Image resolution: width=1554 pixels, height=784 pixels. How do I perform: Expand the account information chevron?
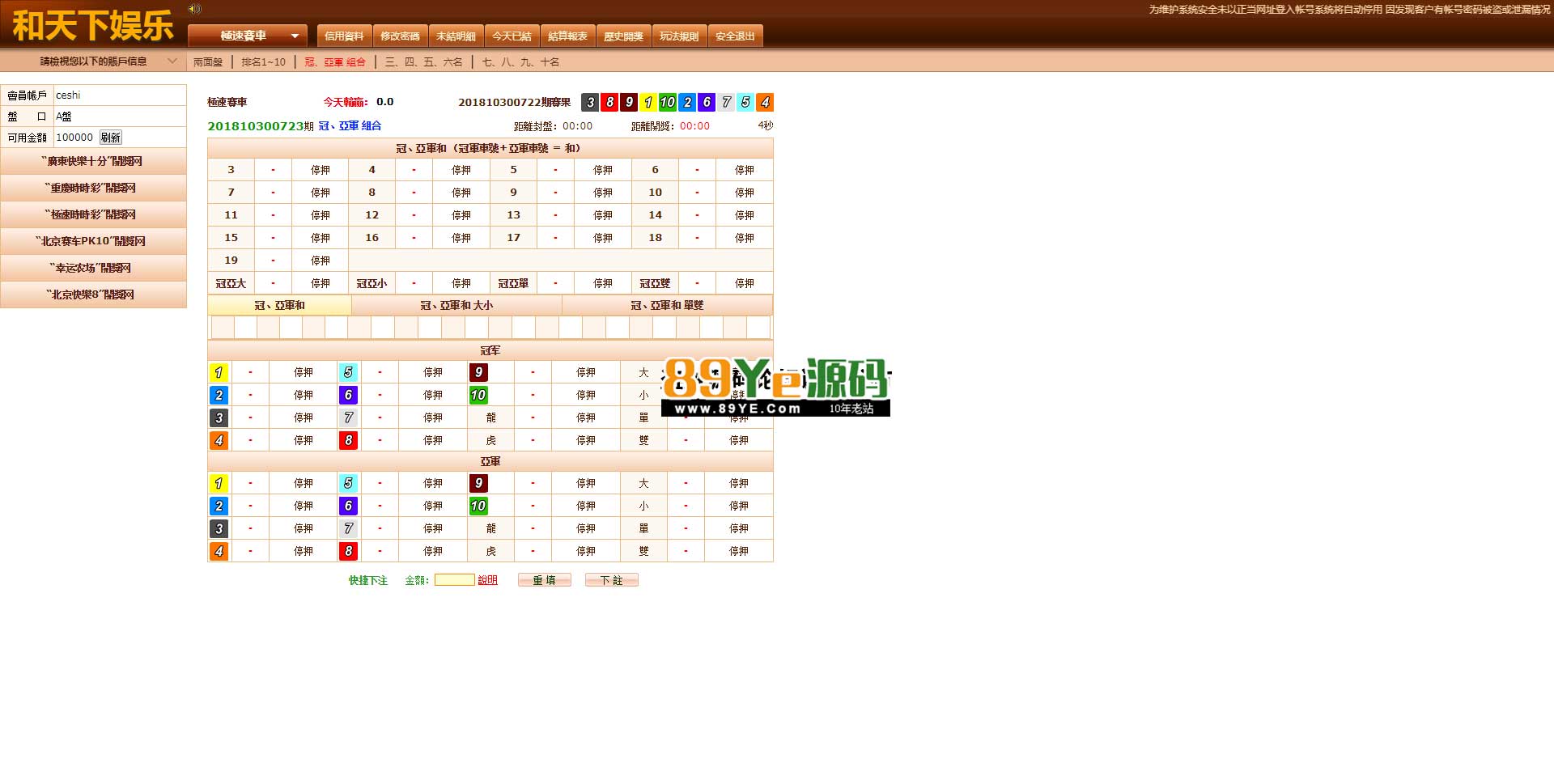click(x=172, y=61)
